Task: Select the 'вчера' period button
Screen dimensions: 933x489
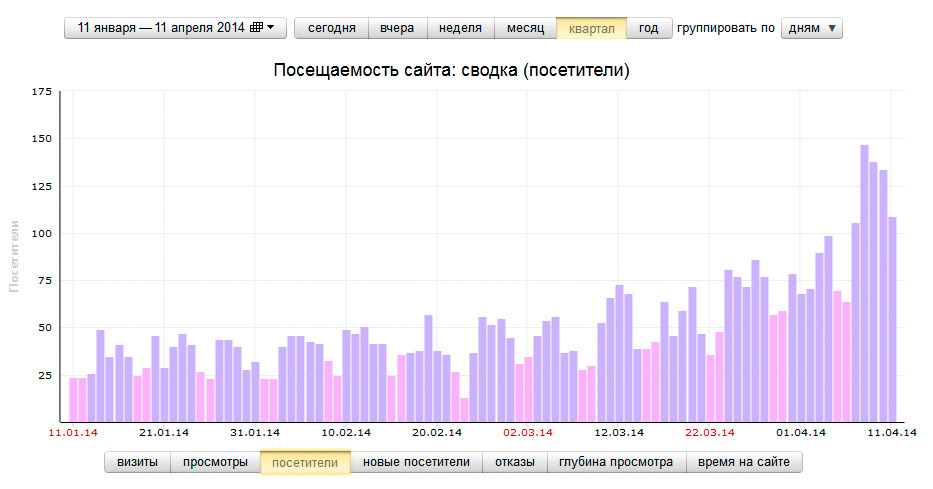Action: click(397, 28)
